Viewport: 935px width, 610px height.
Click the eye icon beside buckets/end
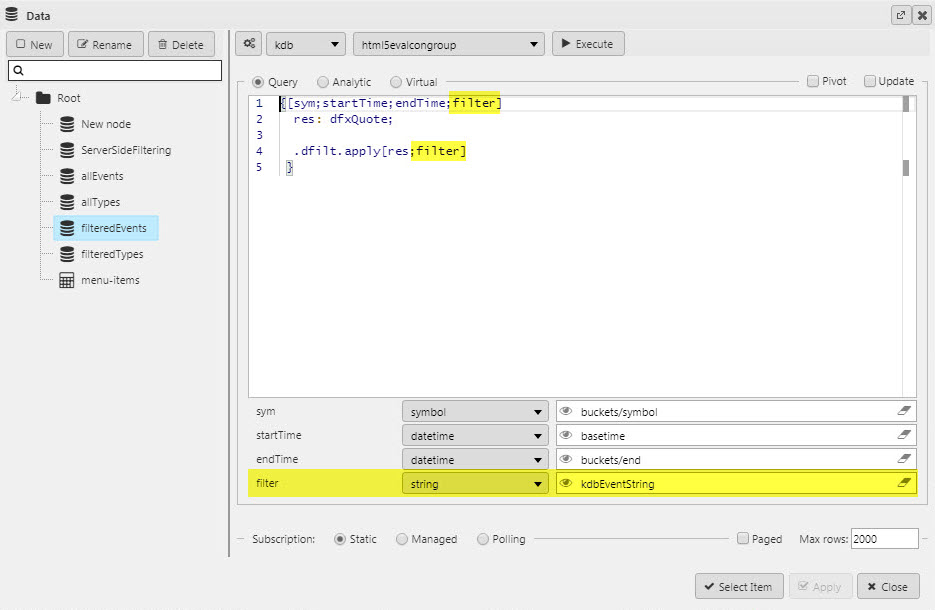[x=566, y=459]
